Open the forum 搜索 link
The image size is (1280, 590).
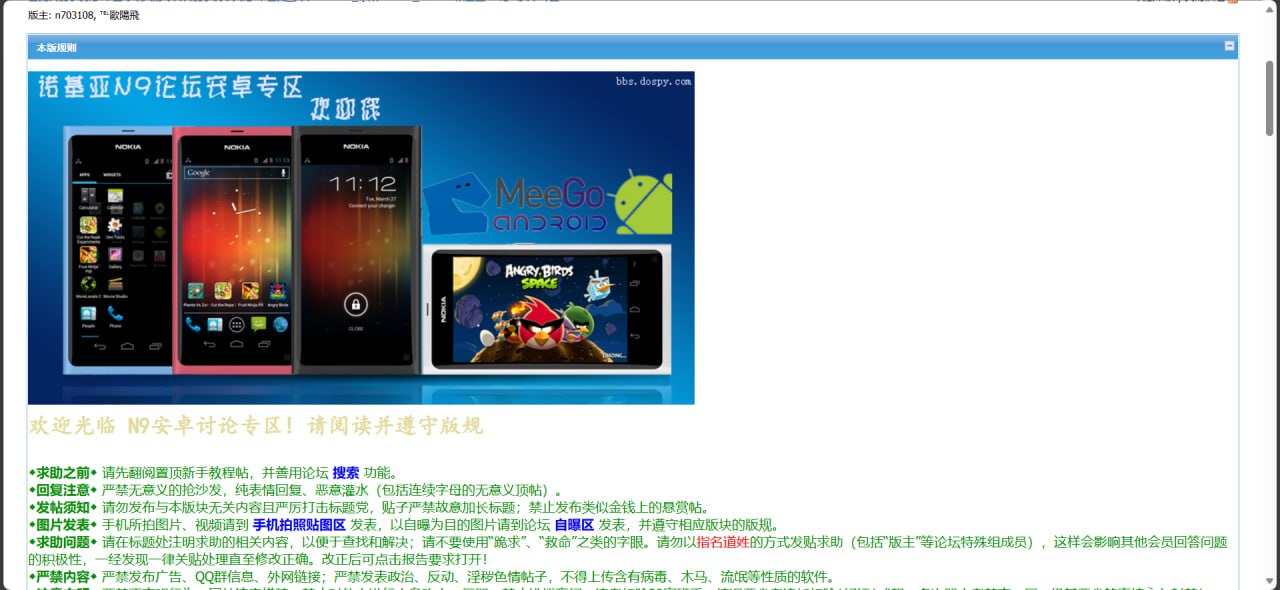coord(346,473)
